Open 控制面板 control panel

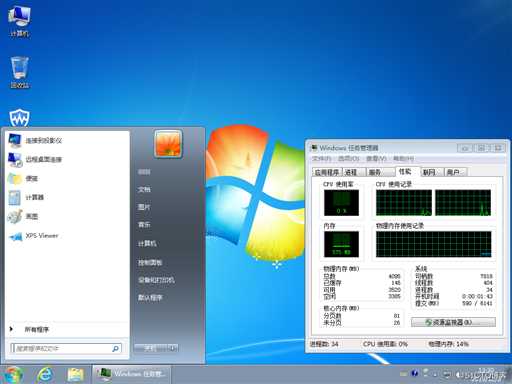coord(150,262)
